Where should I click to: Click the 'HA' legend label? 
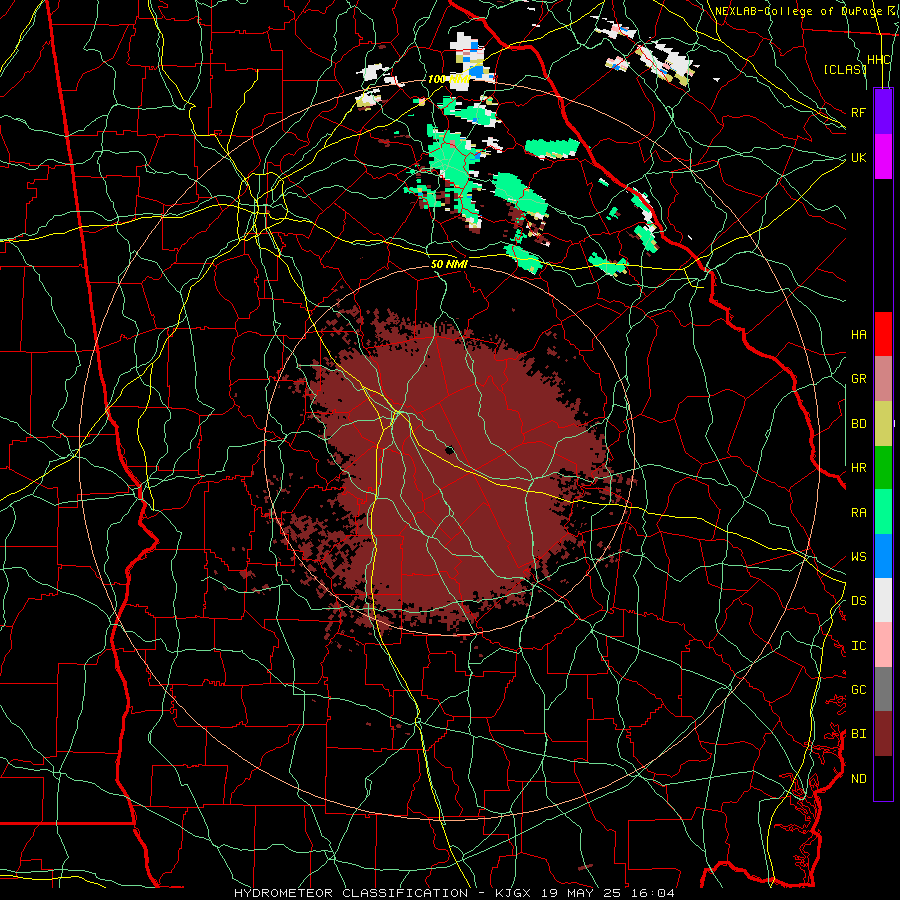click(858, 334)
